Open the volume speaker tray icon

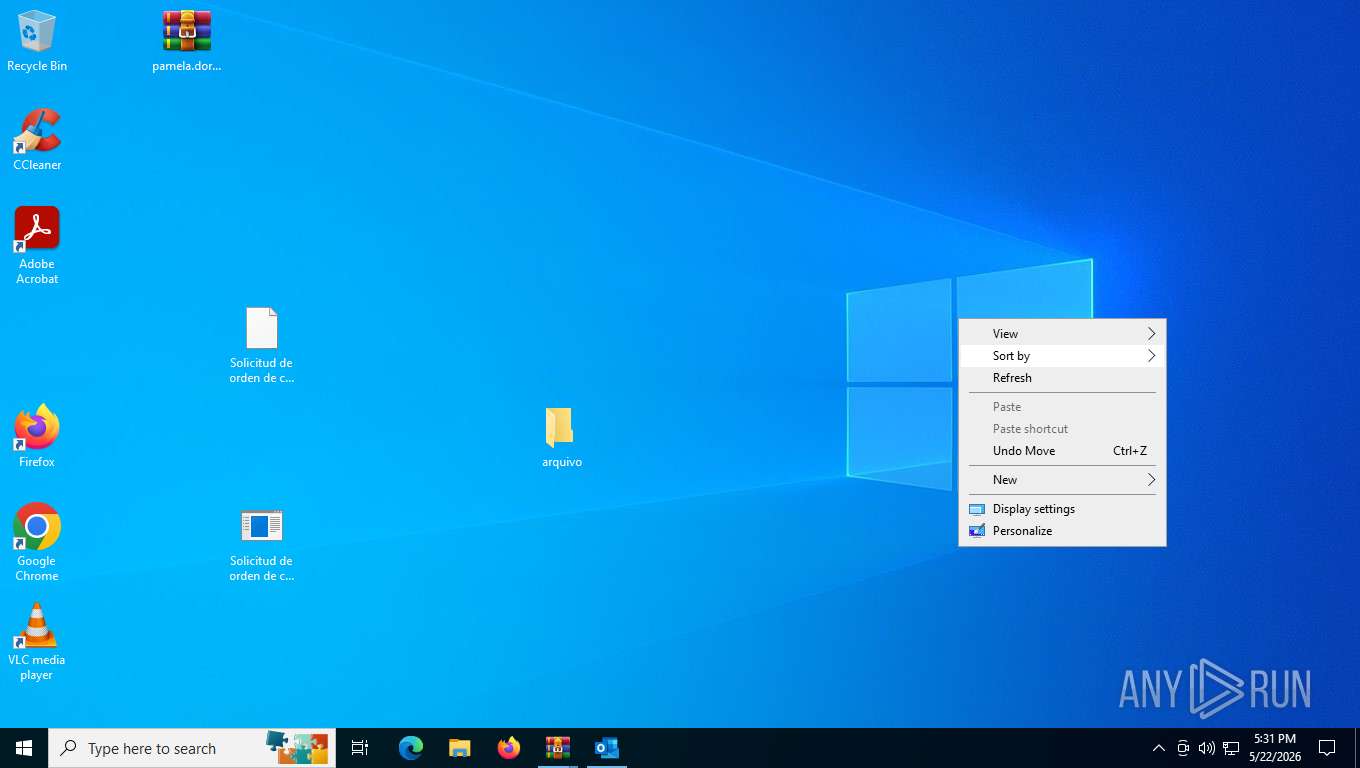click(1207, 748)
